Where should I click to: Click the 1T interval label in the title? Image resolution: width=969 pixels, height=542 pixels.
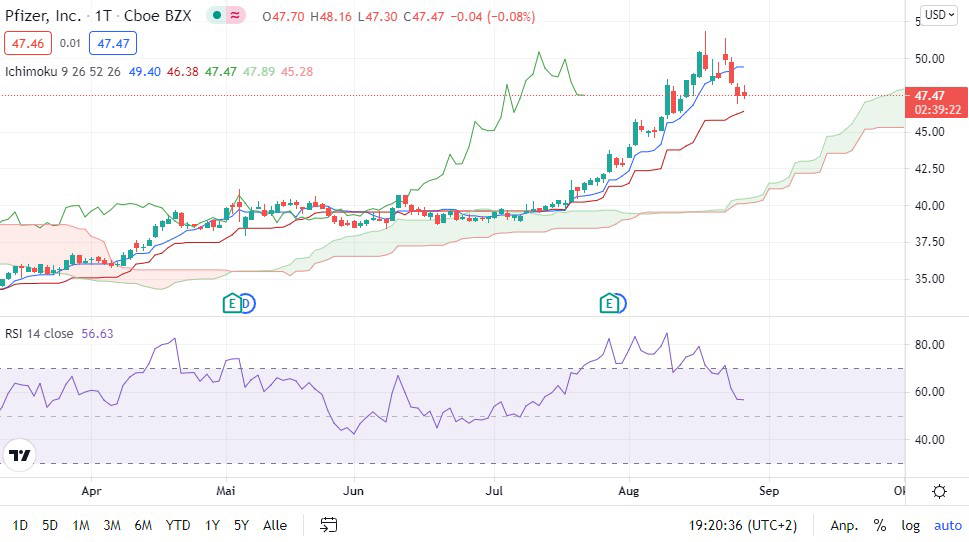pyautogui.click(x=103, y=16)
